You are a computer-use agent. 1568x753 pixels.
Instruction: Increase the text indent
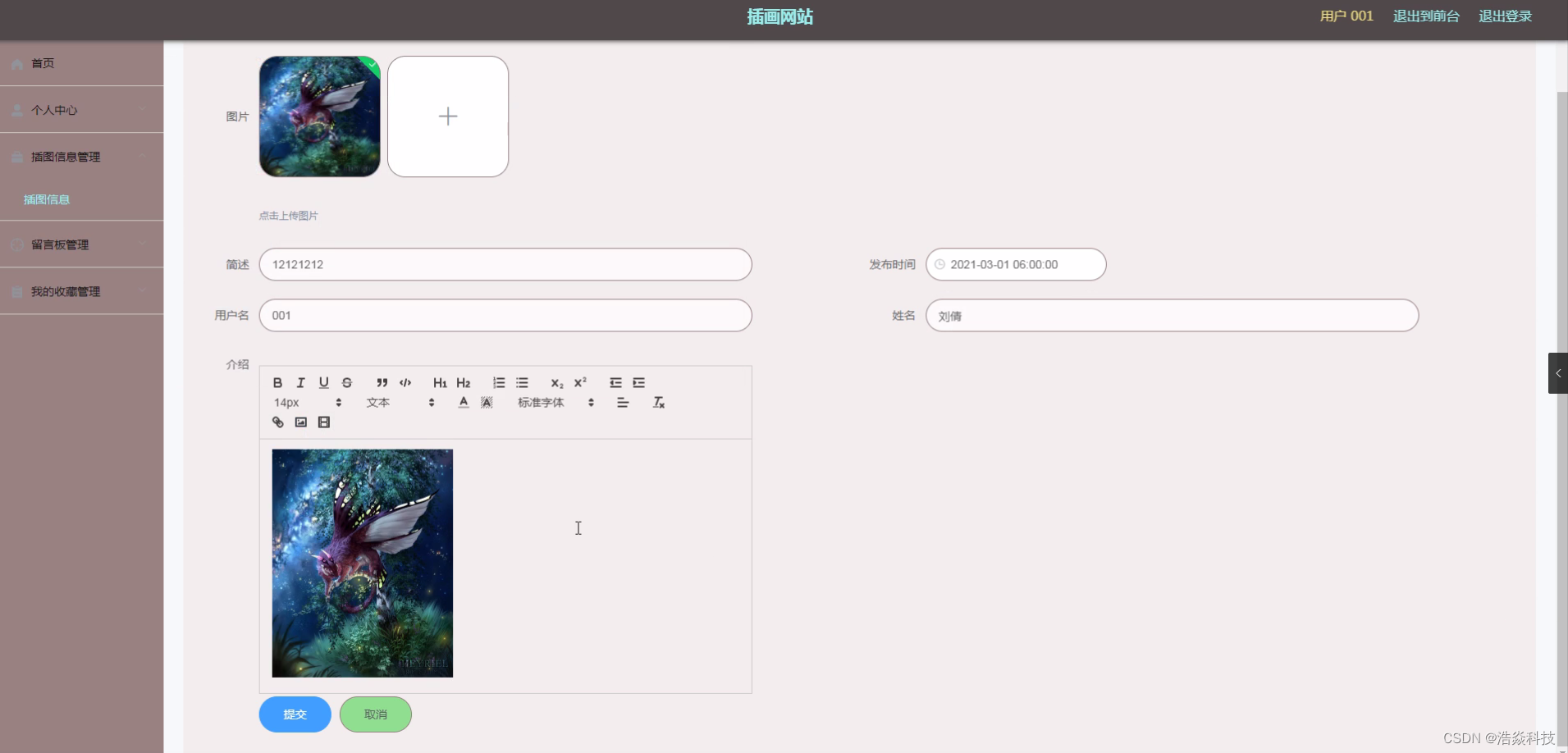point(638,383)
